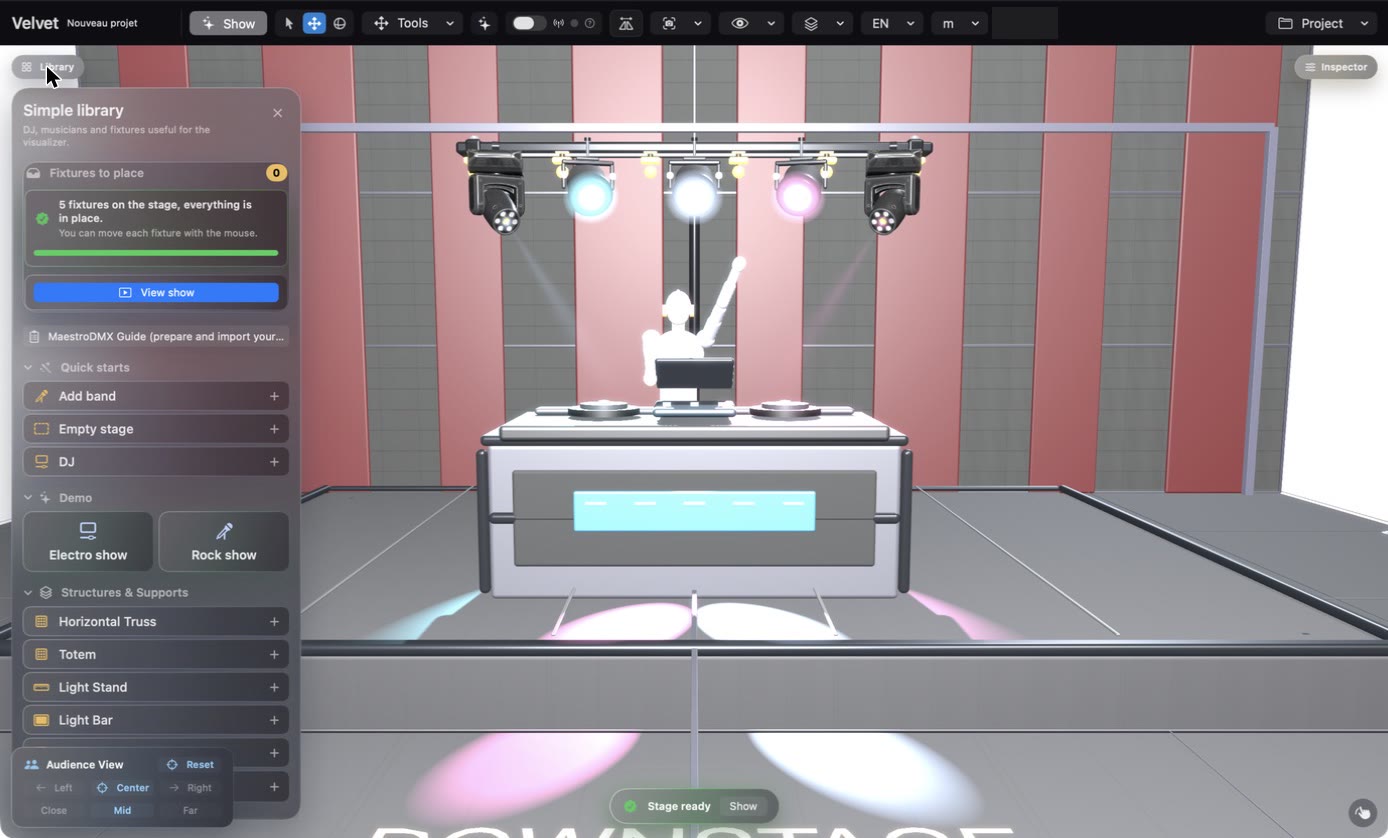Click the hand icon in the bottom-right corner

pos(1362,812)
